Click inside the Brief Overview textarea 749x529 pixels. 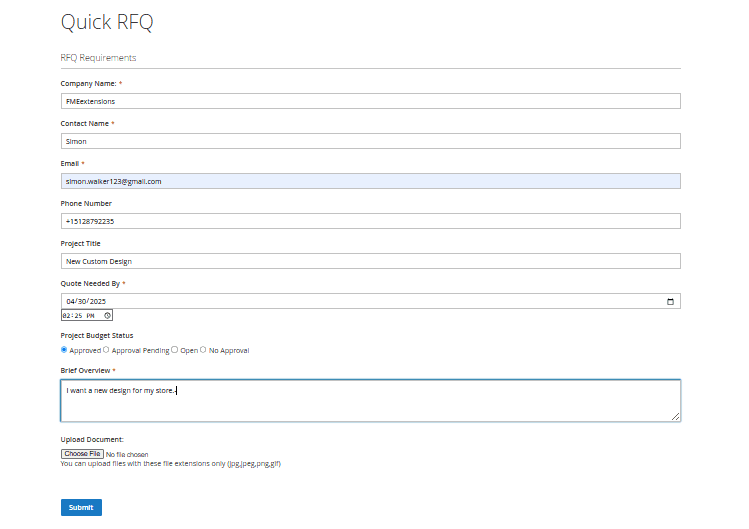(371, 401)
